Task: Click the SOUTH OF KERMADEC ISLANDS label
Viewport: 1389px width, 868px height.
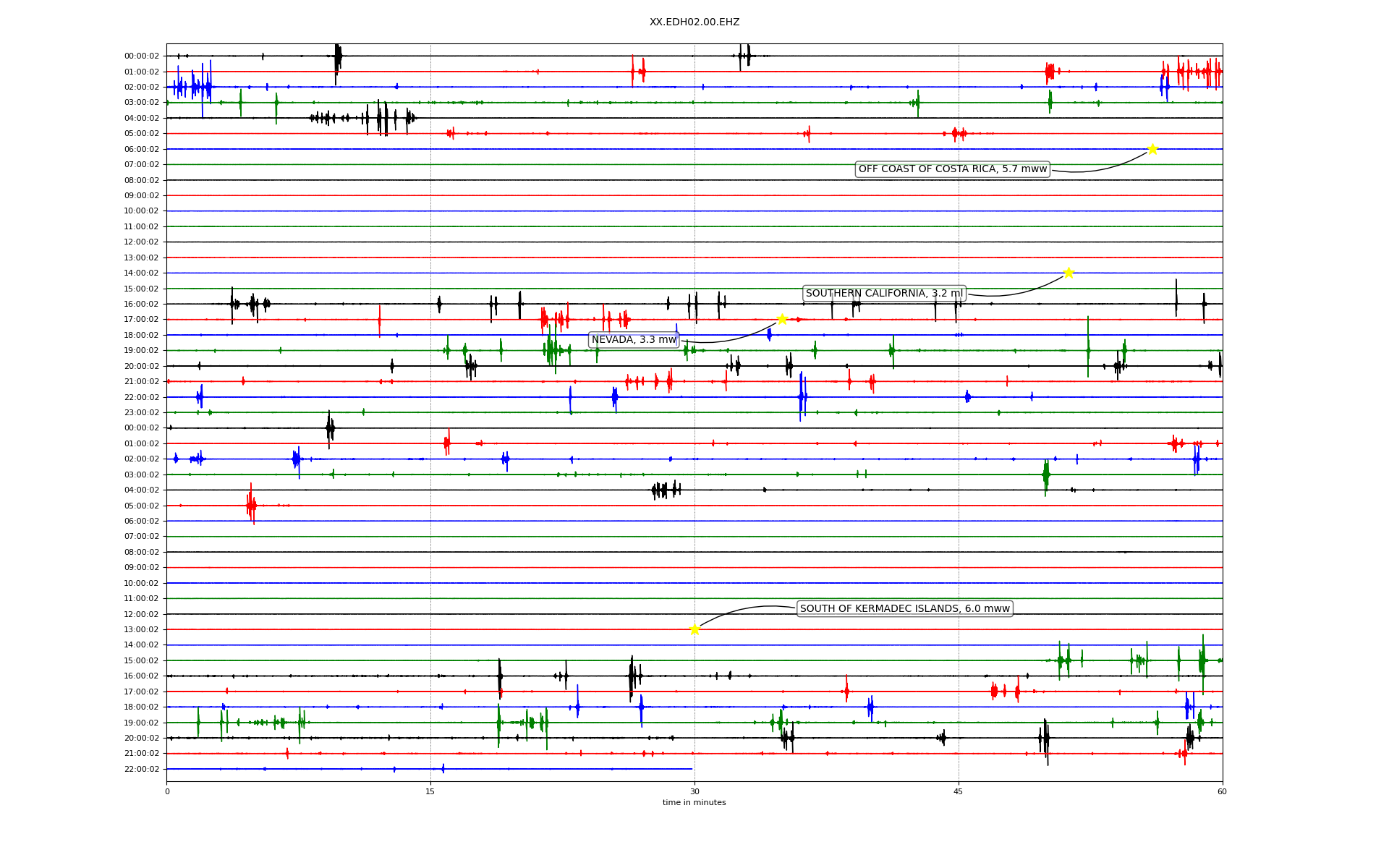Action: coord(904,608)
